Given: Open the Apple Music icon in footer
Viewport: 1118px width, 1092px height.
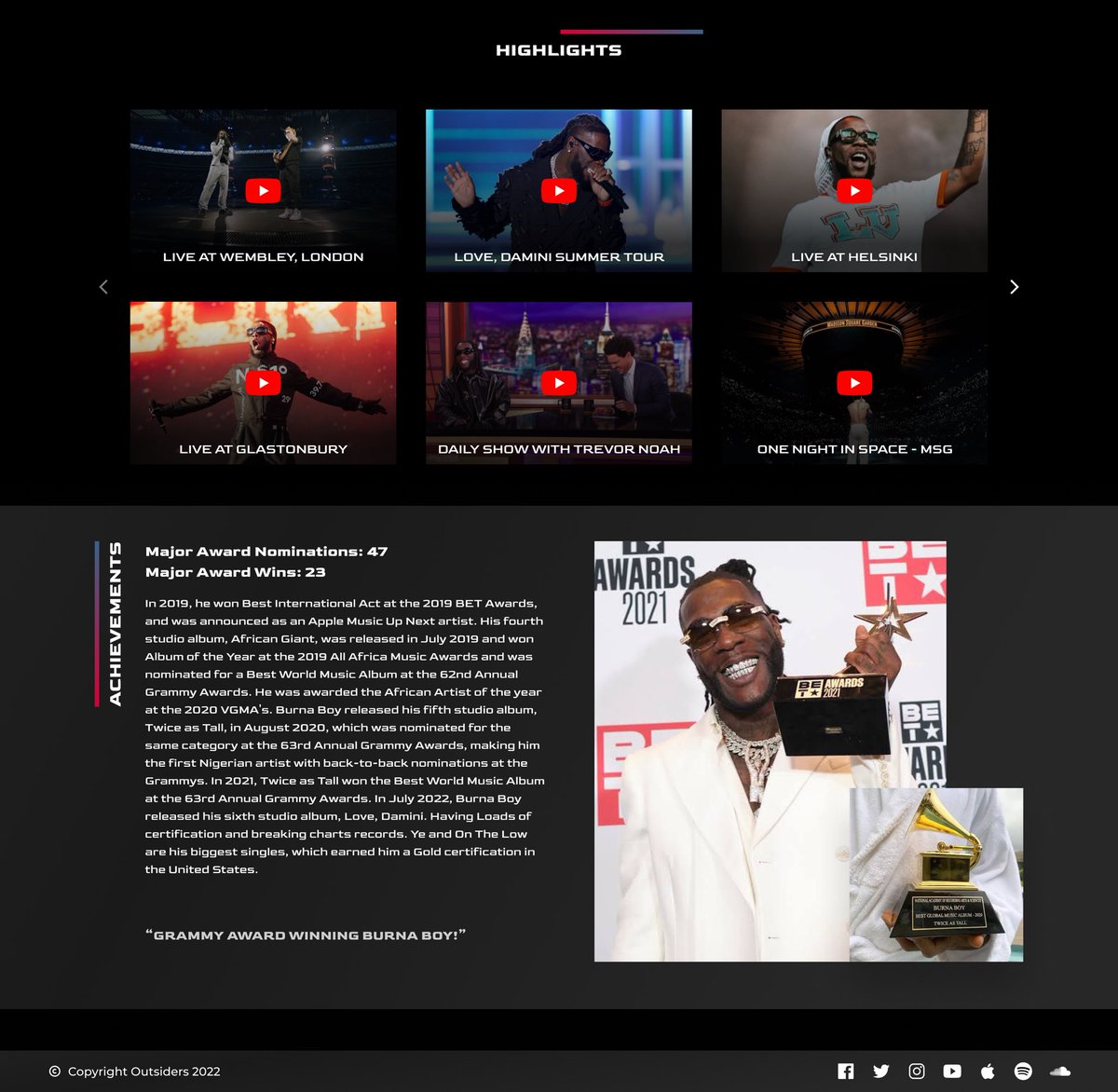Looking at the screenshot, I should click(x=988, y=1072).
